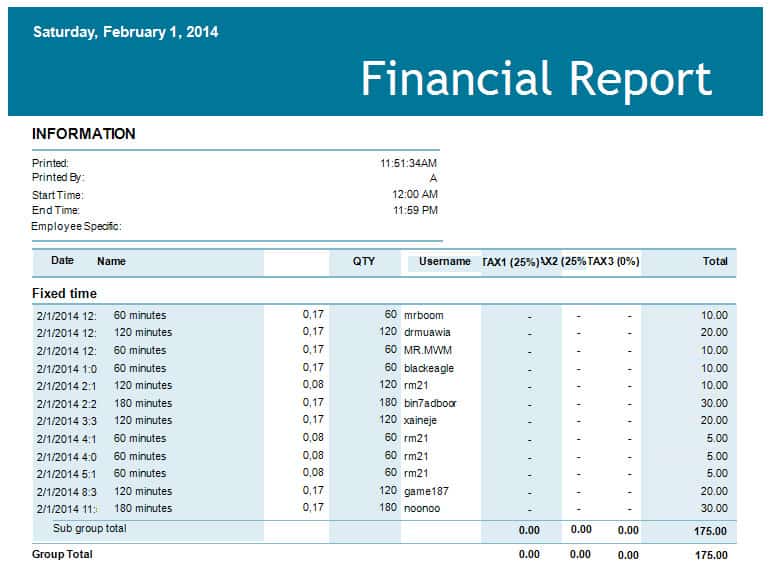The height and width of the screenshot is (565, 769).
Task: Click the TAX3 (0%) column header
Action: [614, 261]
